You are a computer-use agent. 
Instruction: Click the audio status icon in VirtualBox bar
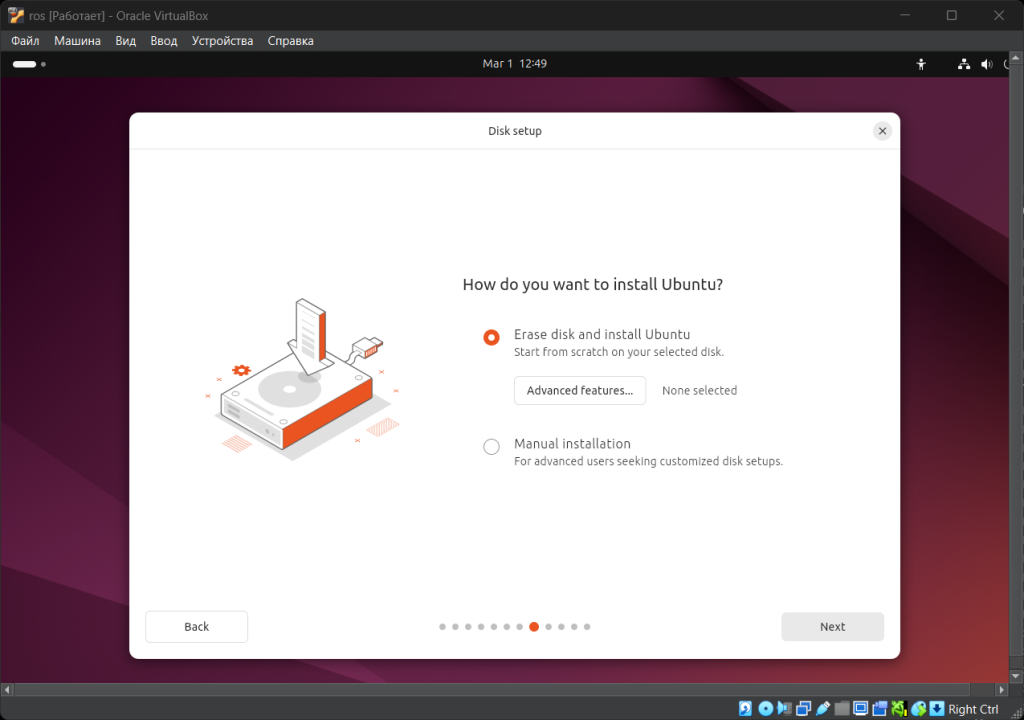pyautogui.click(x=784, y=709)
